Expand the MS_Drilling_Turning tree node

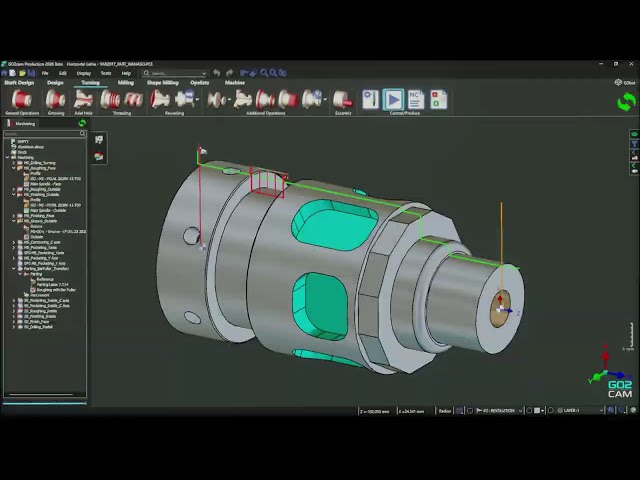tap(13, 163)
